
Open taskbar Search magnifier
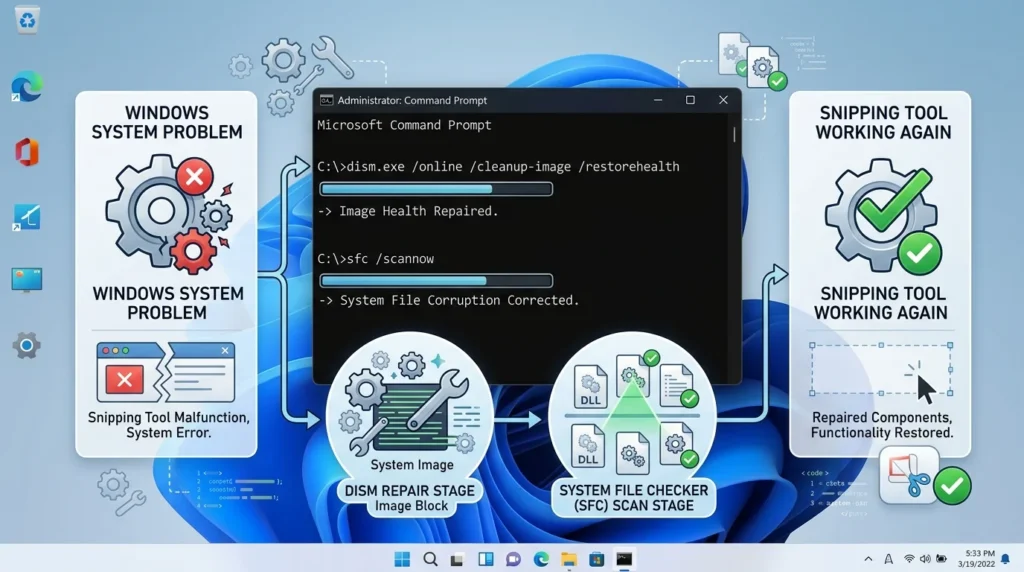[430, 559]
